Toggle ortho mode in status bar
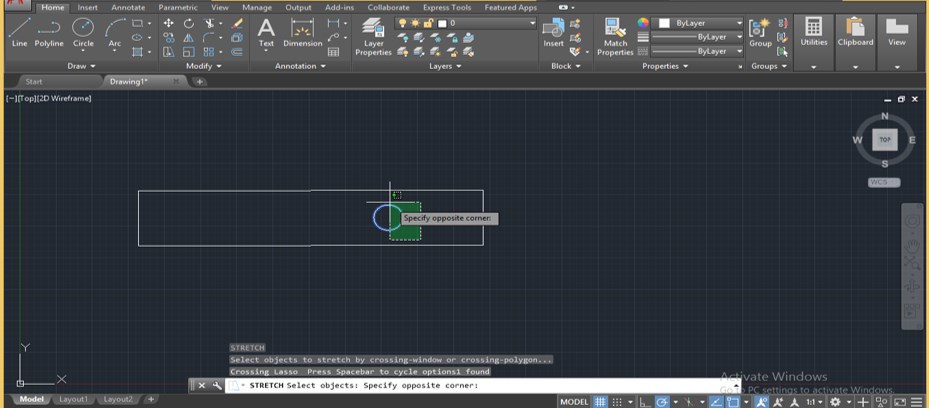The height and width of the screenshot is (408, 929). pos(645,402)
